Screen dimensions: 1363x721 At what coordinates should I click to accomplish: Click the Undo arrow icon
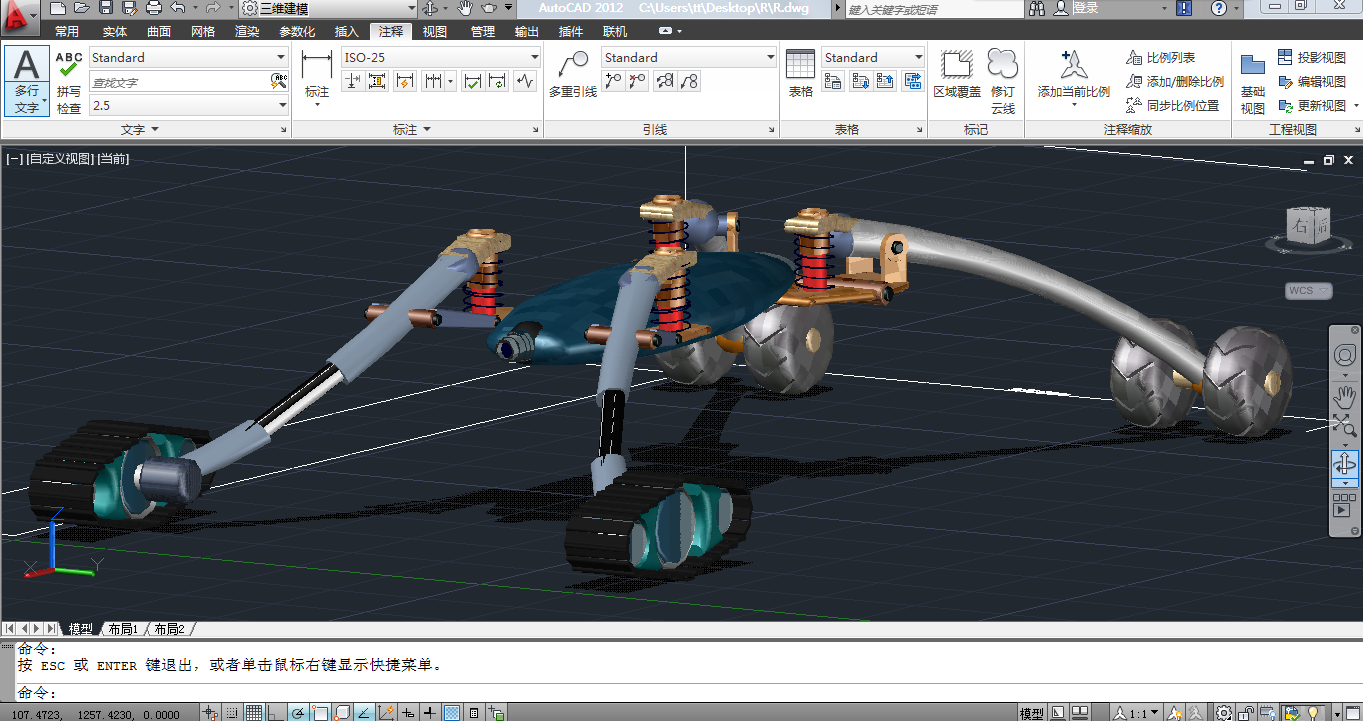(177, 8)
